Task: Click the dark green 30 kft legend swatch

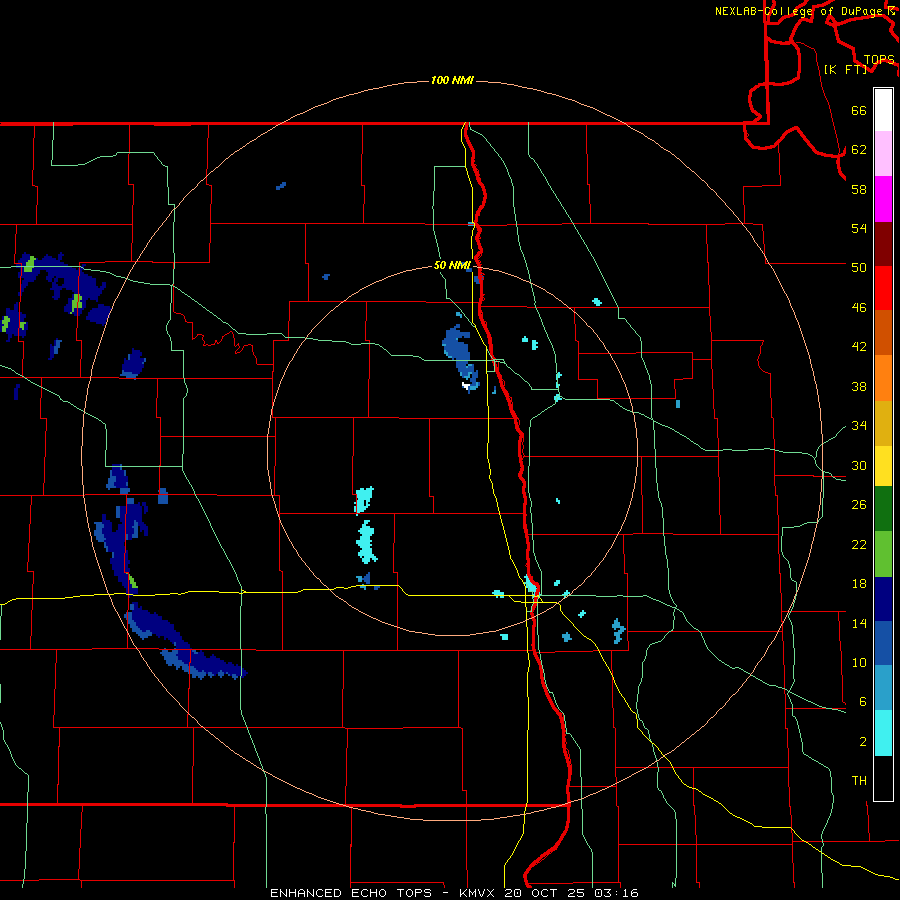Action: point(883,509)
